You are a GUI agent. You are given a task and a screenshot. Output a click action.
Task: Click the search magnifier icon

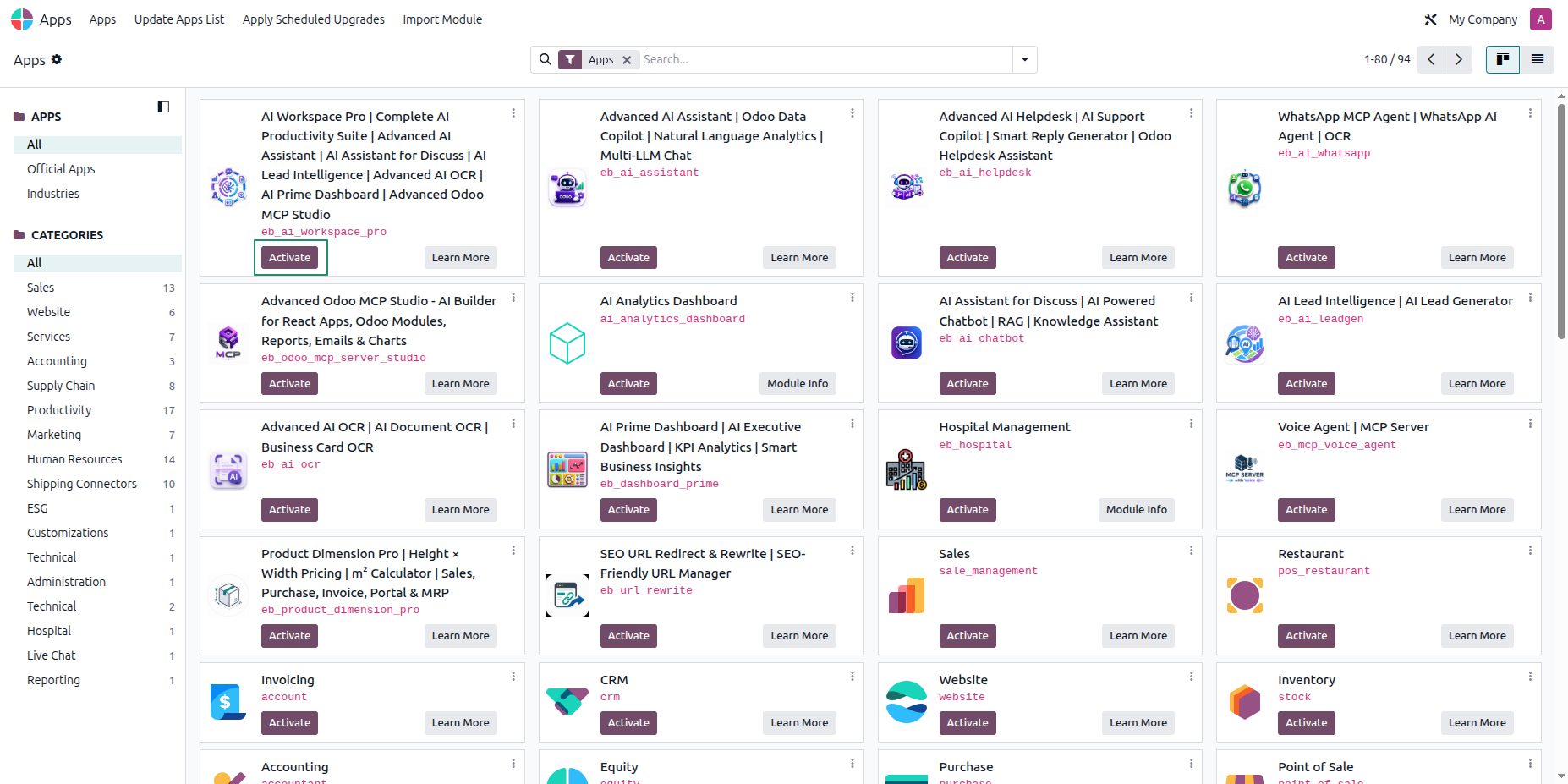546,59
